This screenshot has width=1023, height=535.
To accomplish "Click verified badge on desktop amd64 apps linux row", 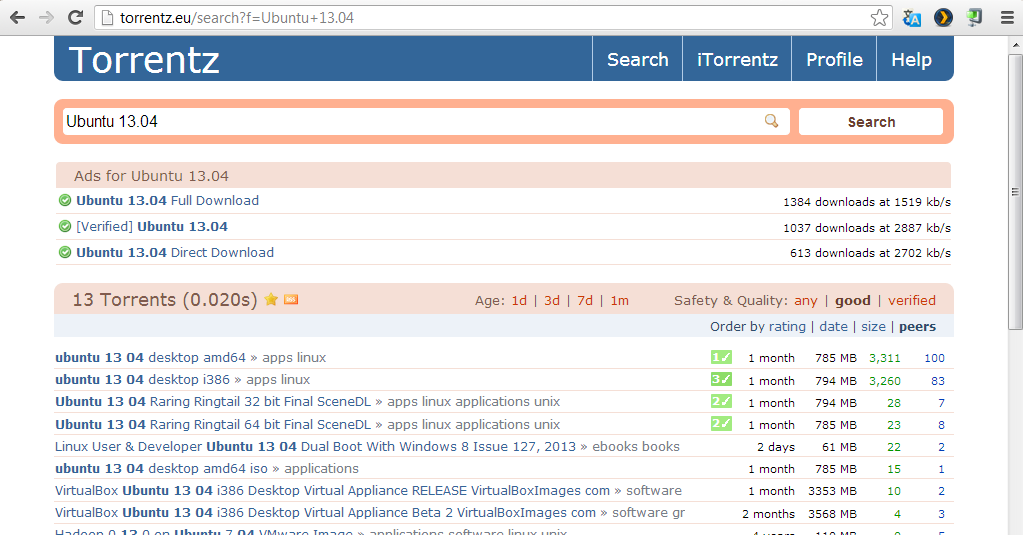I will tap(721, 357).
